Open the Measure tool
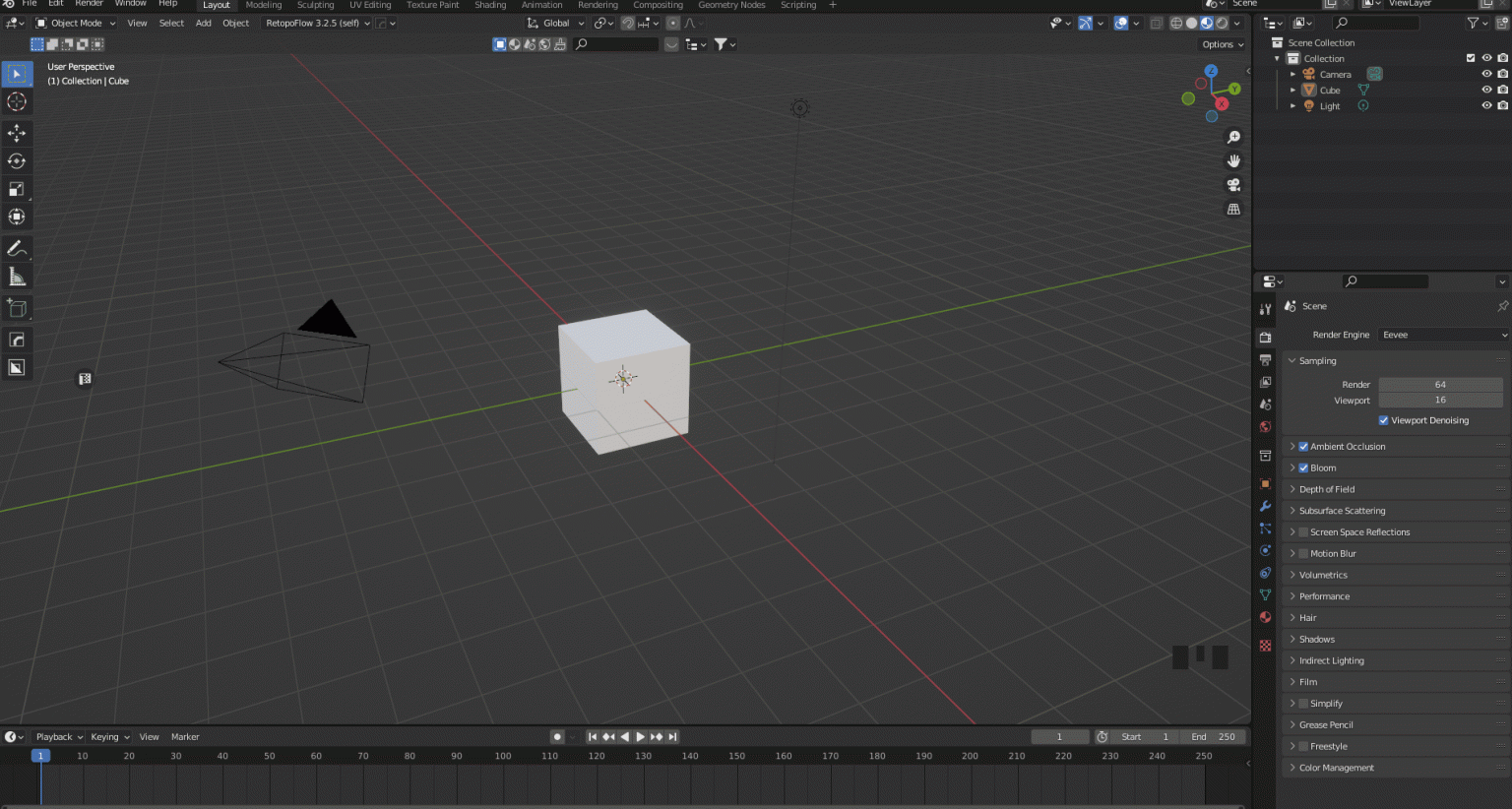Viewport: 1512px width, 809px height. tap(17, 276)
